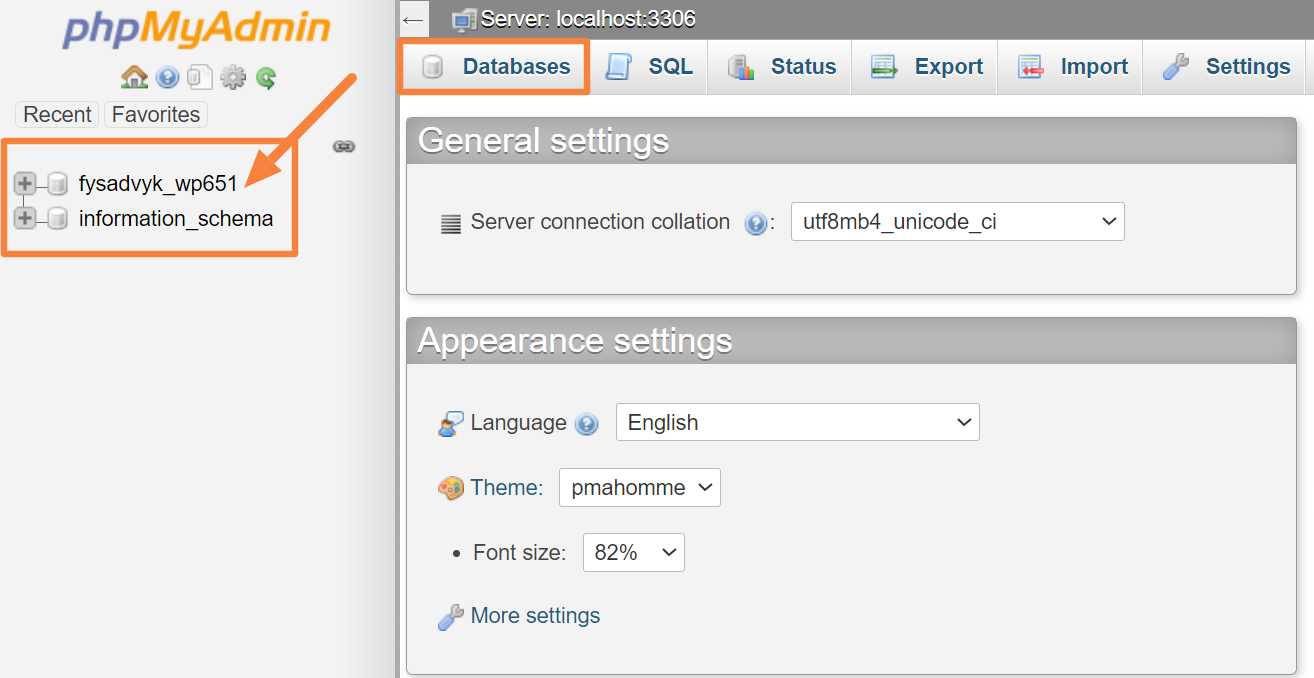Reload navigation panel with green refresh icon
The height and width of the screenshot is (678, 1314).
[x=265, y=77]
